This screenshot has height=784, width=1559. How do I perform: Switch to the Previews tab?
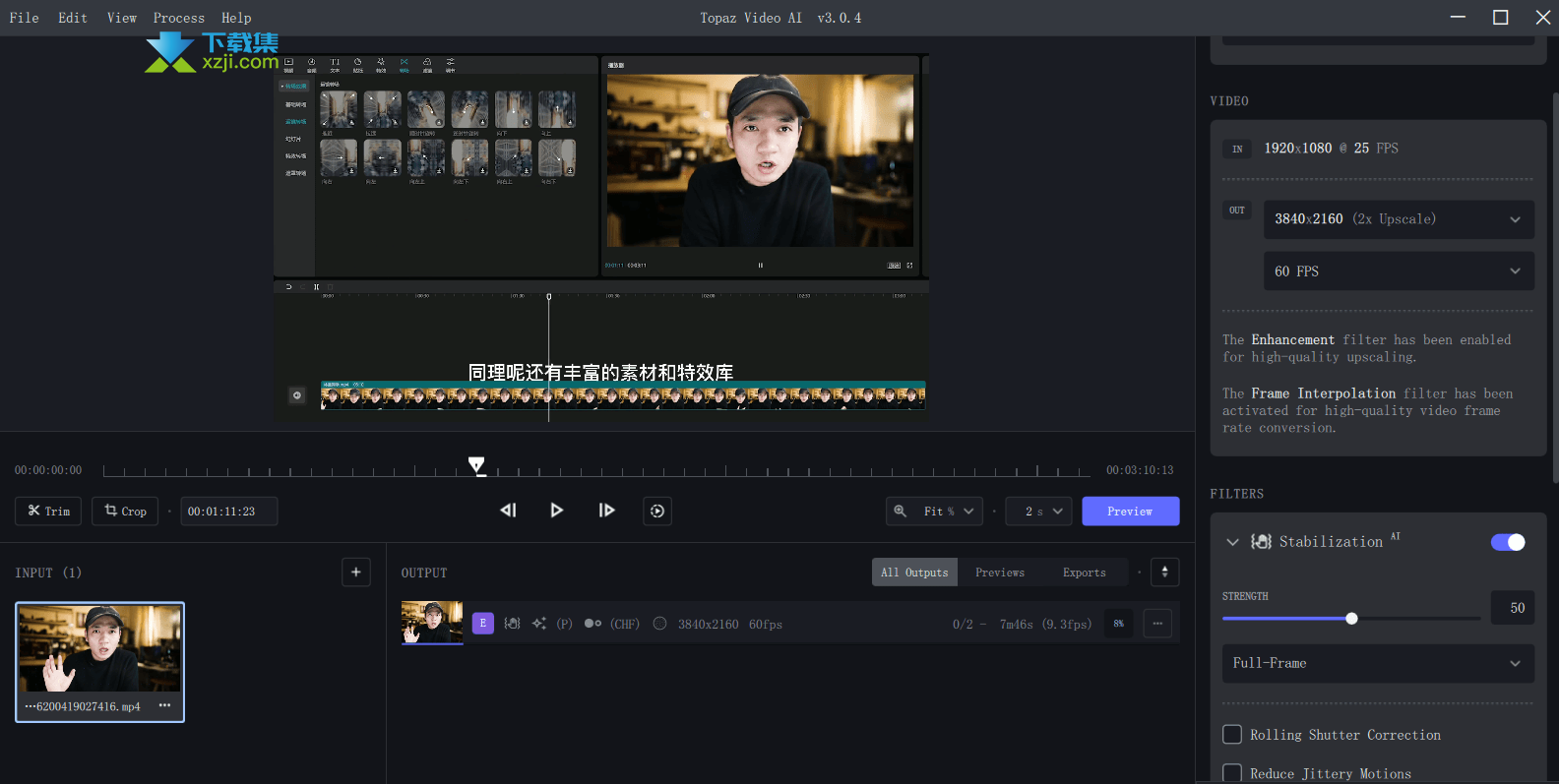click(1000, 573)
